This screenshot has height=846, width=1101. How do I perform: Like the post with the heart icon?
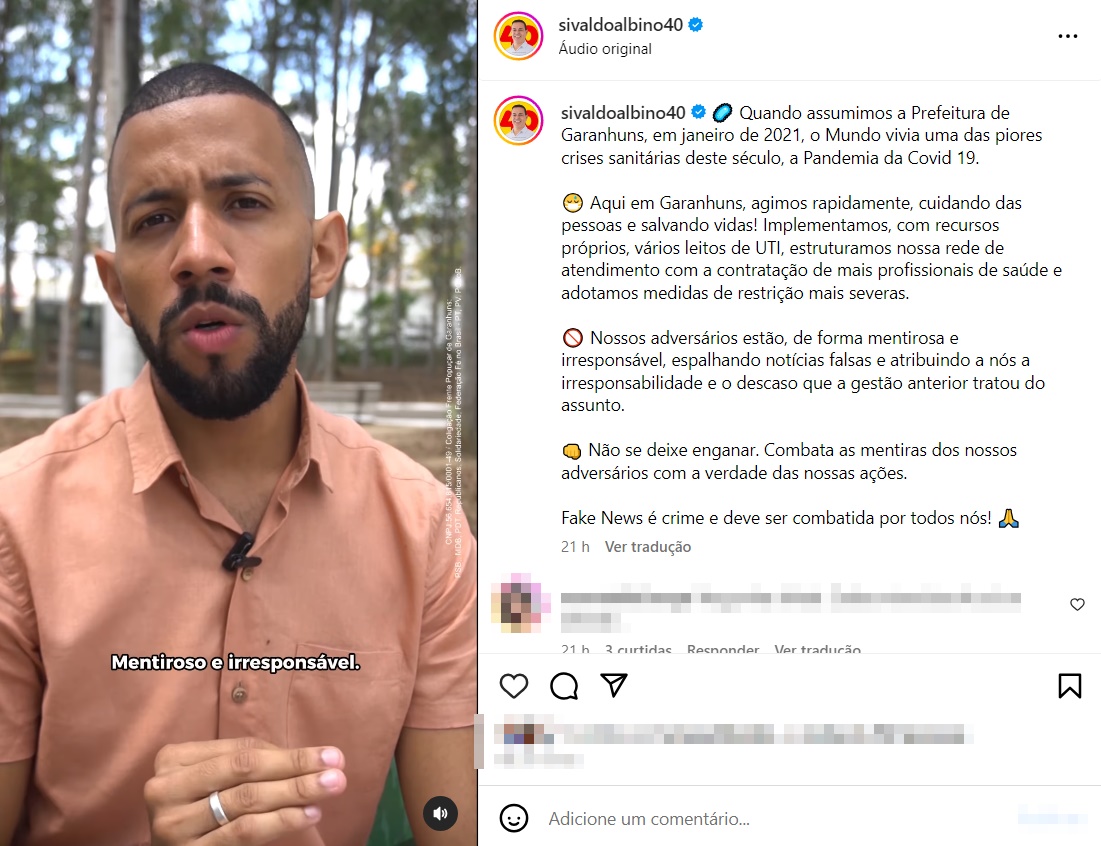coord(513,686)
